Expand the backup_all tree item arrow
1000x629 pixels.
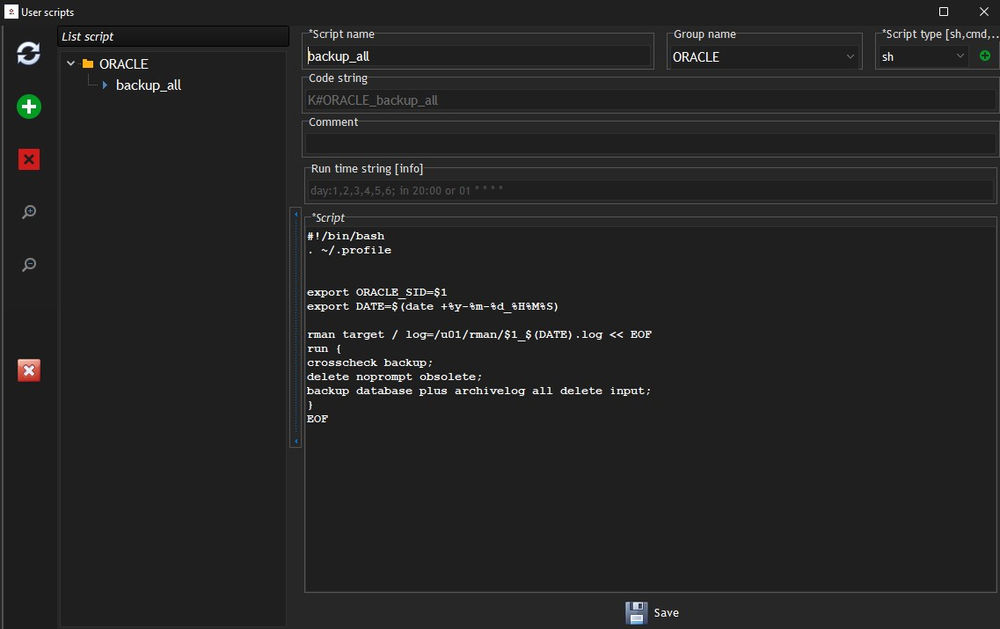coord(104,85)
